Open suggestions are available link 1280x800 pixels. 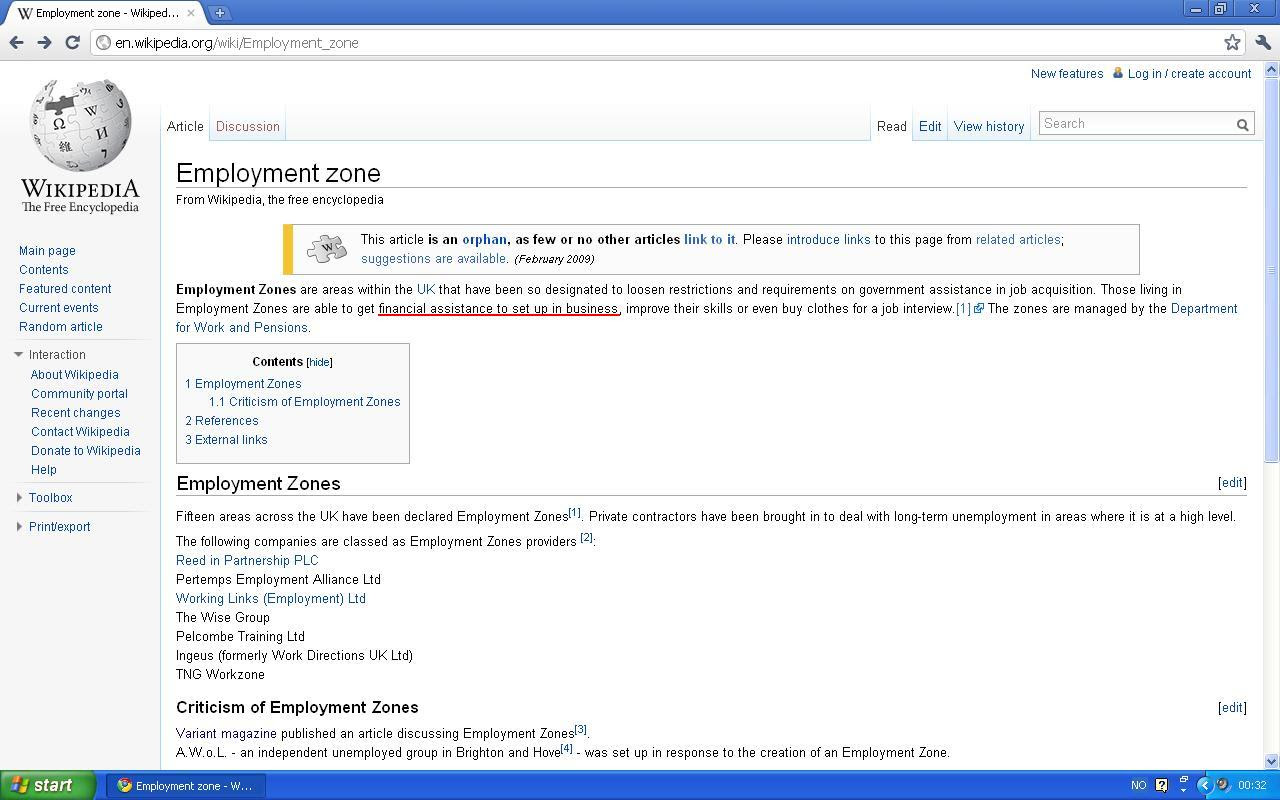coord(434,258)
